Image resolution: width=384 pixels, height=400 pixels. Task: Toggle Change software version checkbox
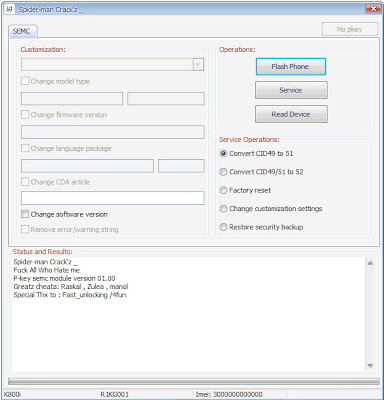point(25,214)
